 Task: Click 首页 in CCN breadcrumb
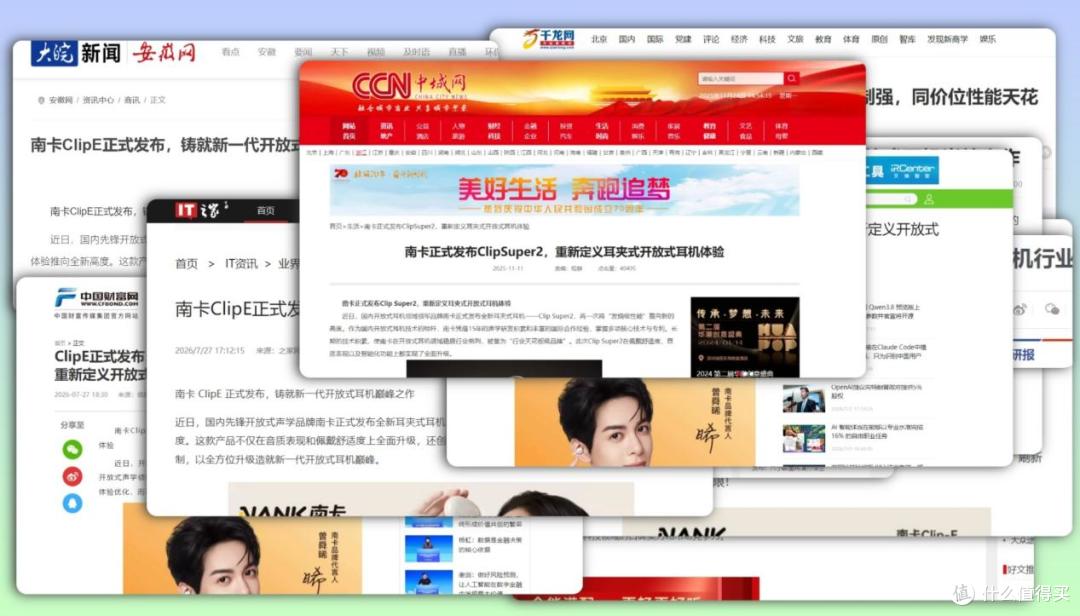[x=335, y=226]
